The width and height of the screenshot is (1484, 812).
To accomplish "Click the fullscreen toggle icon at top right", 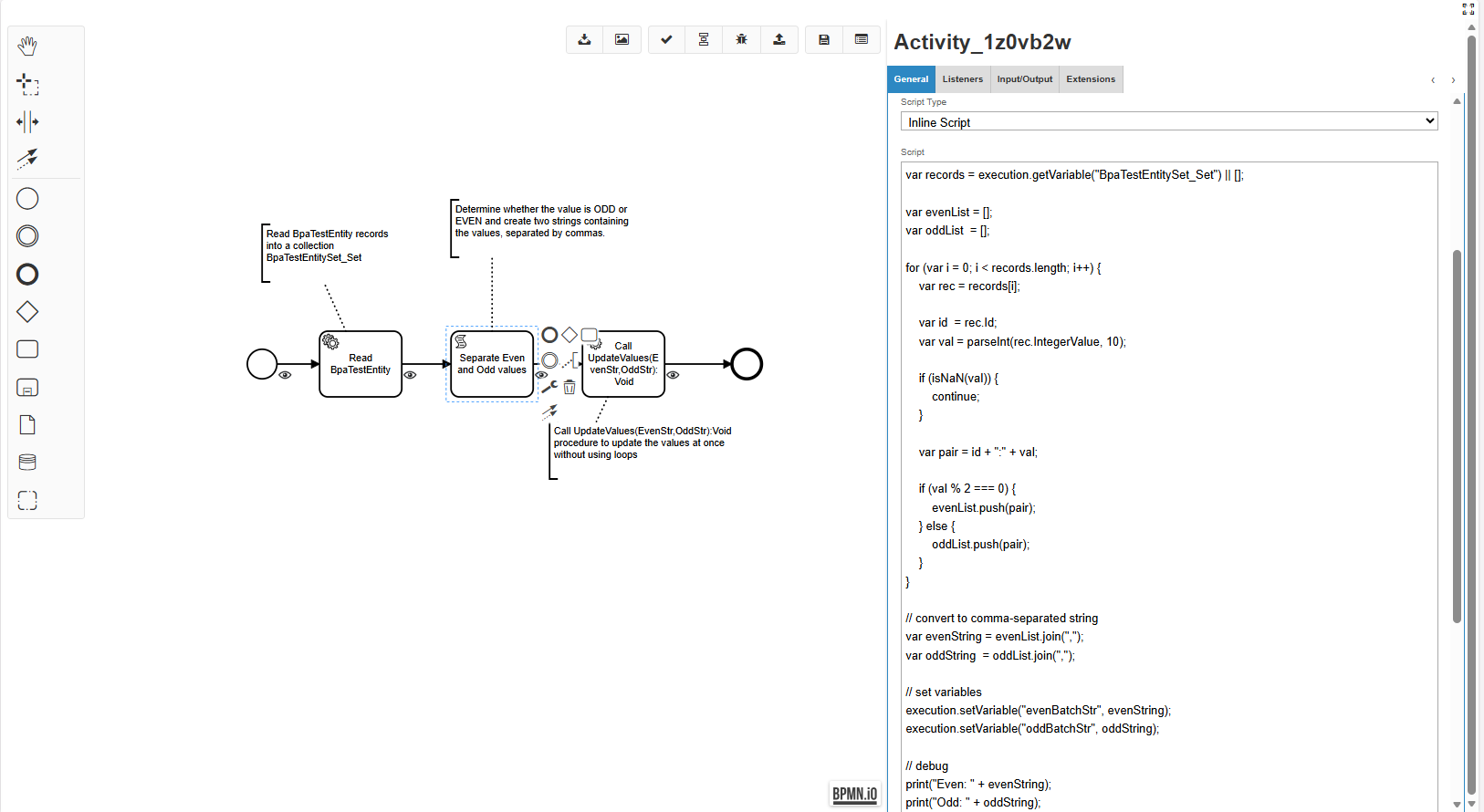I will (x=1468, y=9).
